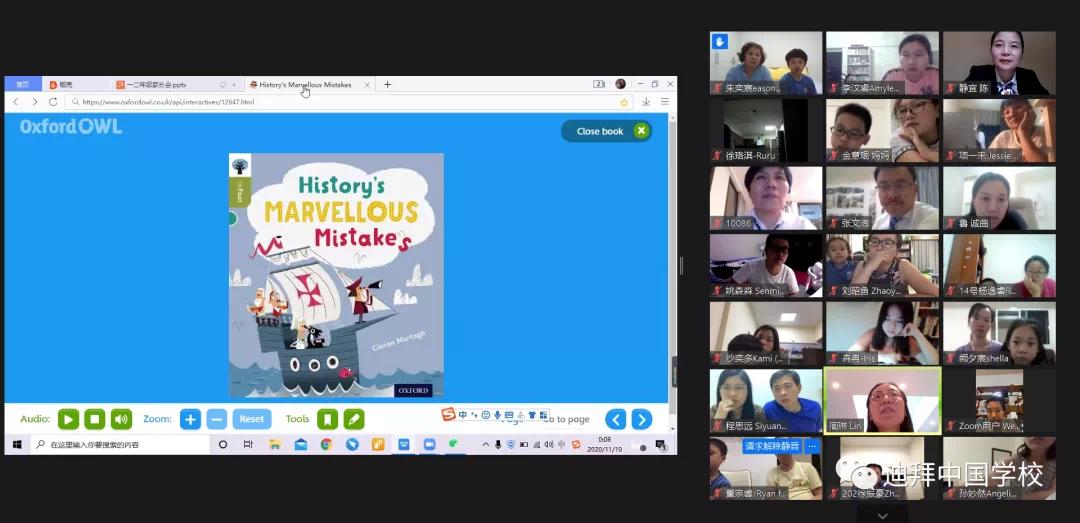This screenshot has height=523, width=1080.
Task: Close the History's Marvellous Mistakes tab
Action: tap(367, 84)
